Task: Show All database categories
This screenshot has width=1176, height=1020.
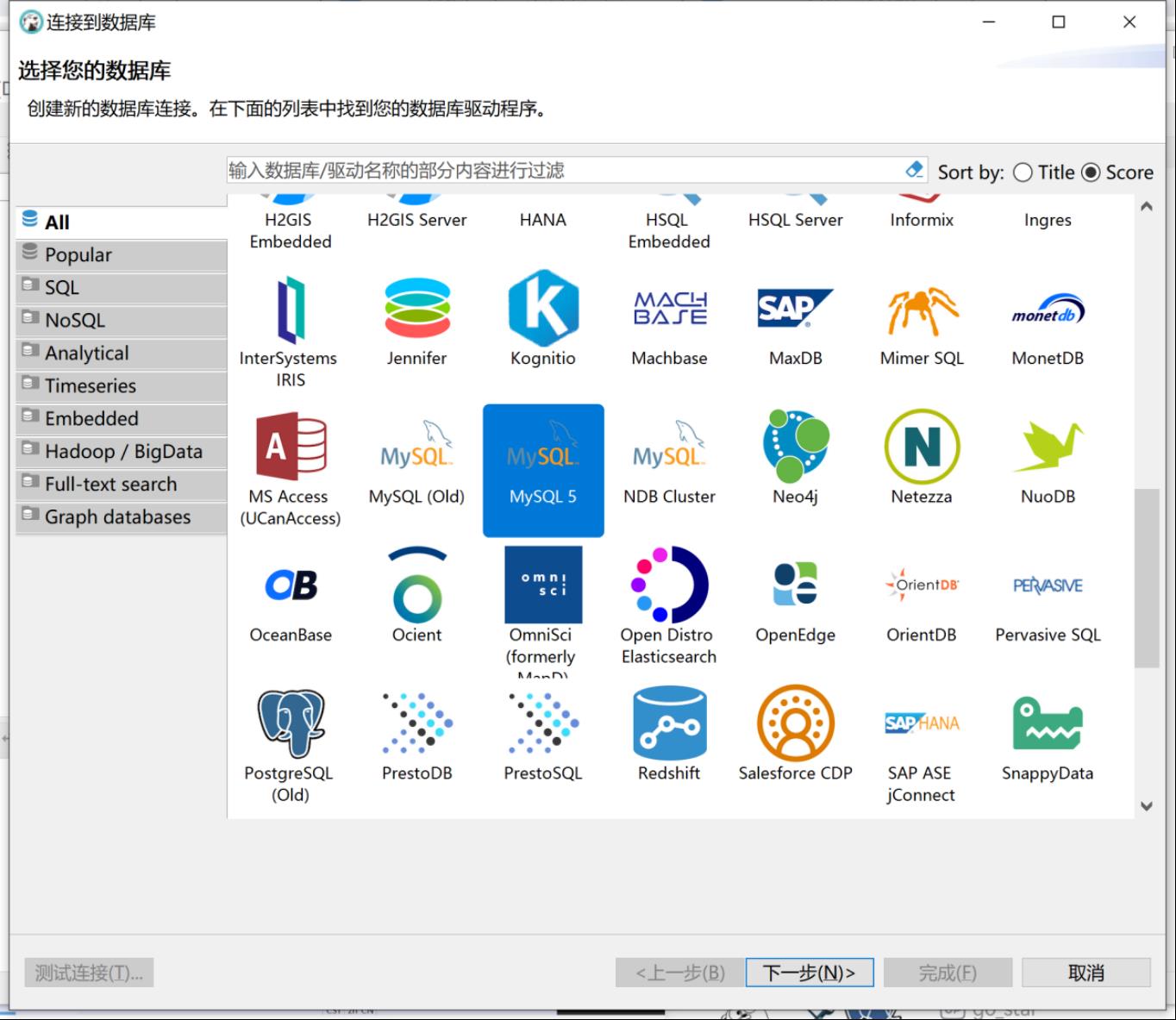Action: [x=122, y=222]
